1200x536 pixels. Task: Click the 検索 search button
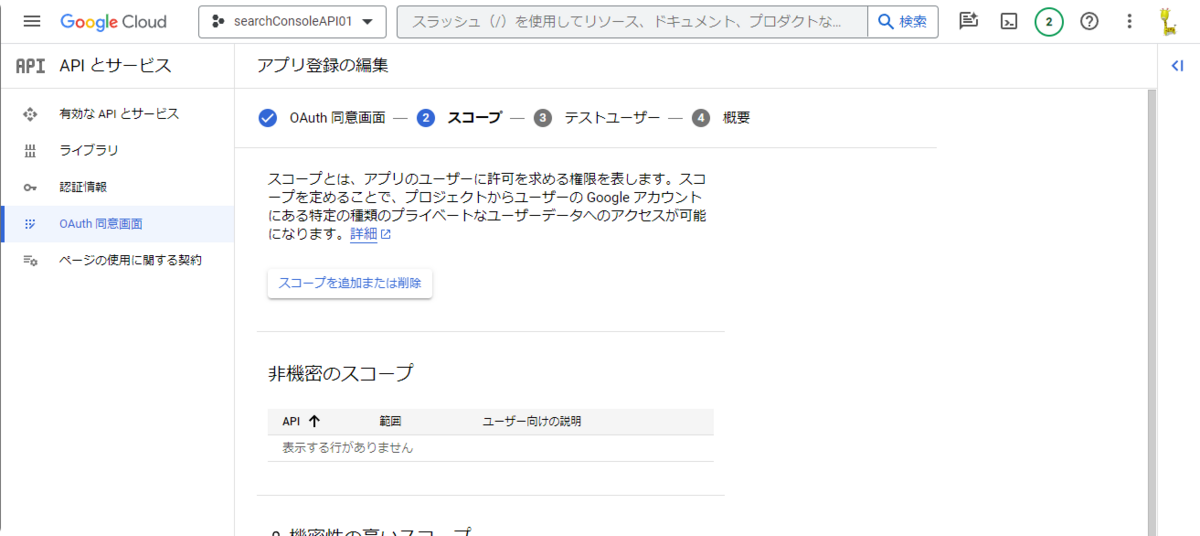pos(903,21)
